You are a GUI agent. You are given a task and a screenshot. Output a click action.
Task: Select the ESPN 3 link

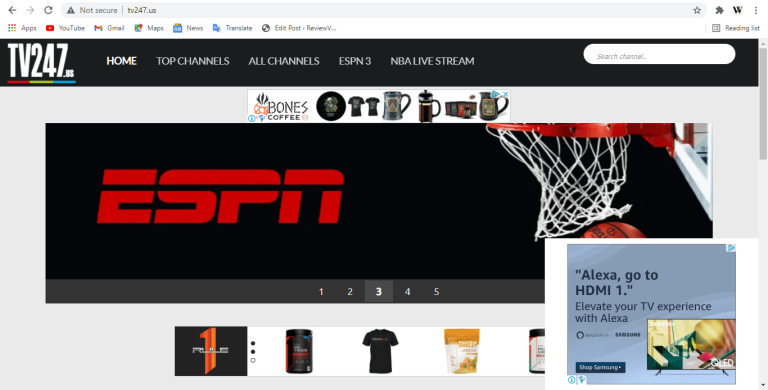tap(355, 61)
